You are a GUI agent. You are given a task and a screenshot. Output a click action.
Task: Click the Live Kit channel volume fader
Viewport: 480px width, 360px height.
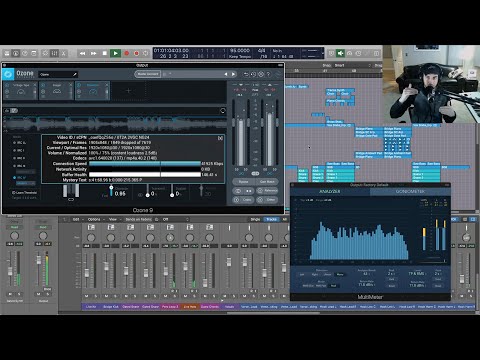point(87,272)
